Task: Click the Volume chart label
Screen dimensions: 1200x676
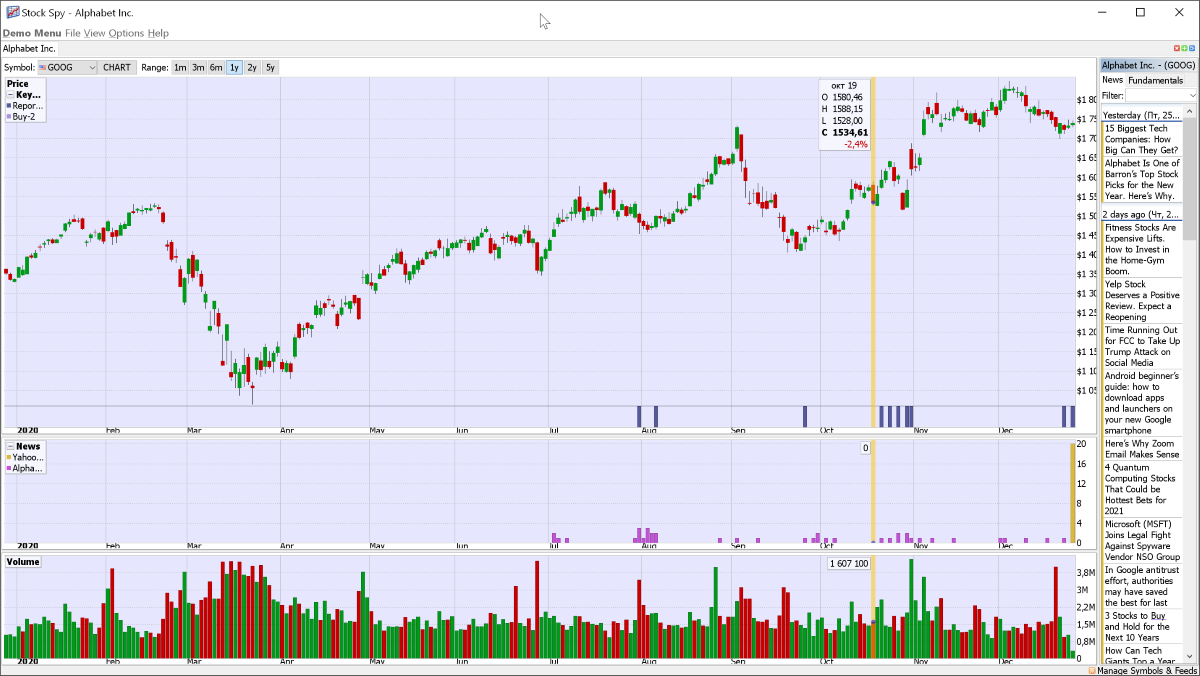Action: click(23, 562)
